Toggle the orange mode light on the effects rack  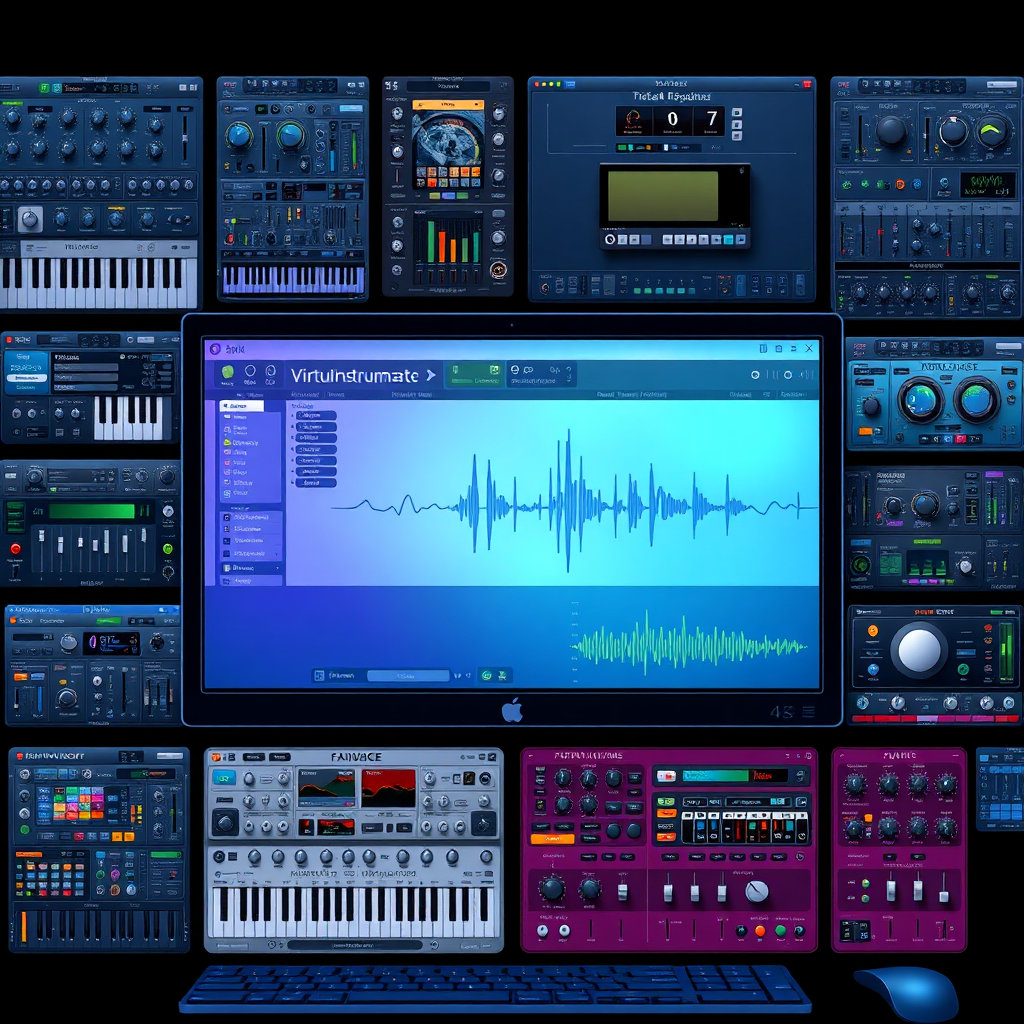click(873, 630)
